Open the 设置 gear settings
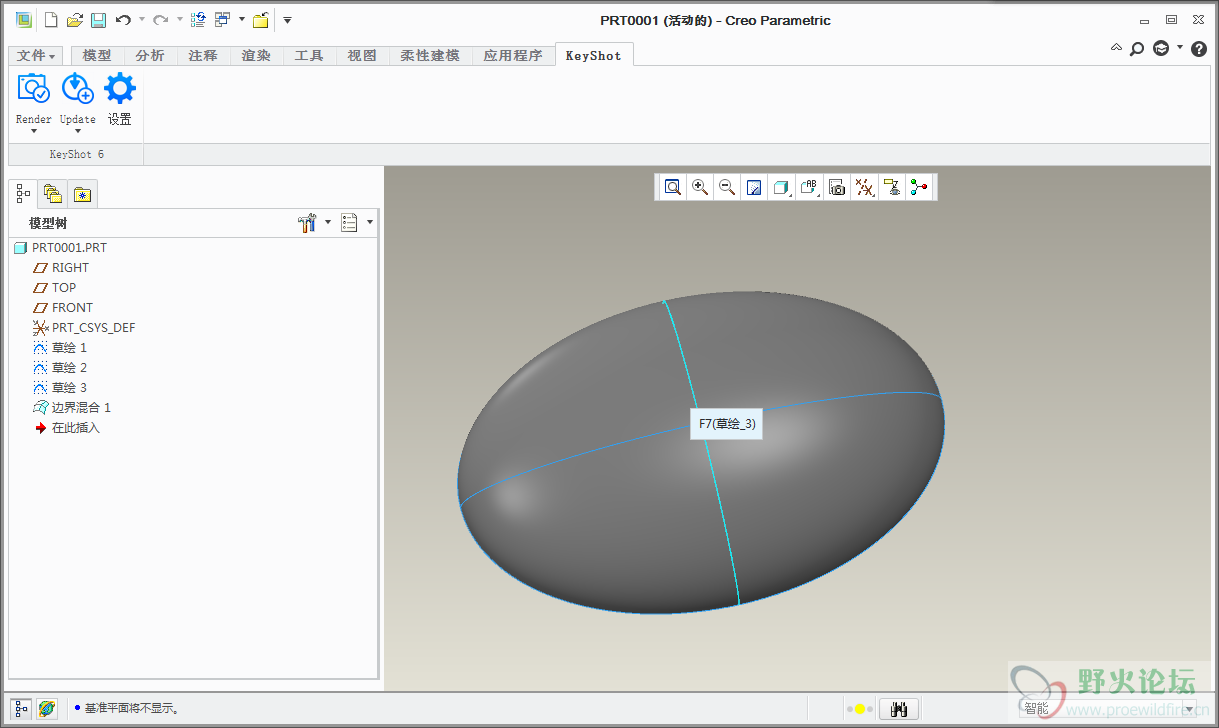 point(120,89)
